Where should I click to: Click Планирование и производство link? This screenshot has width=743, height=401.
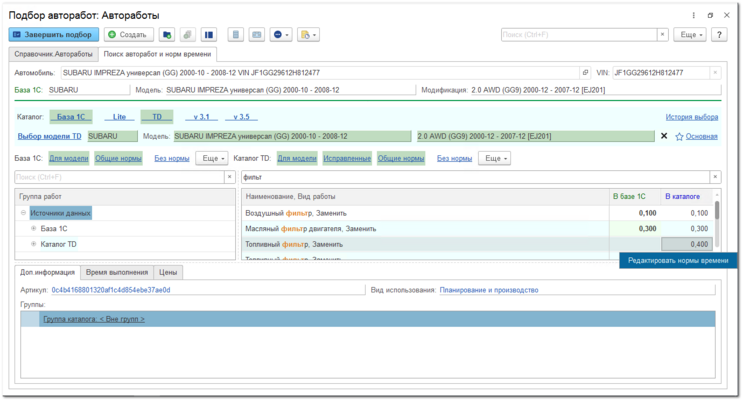tap(489, 290)
